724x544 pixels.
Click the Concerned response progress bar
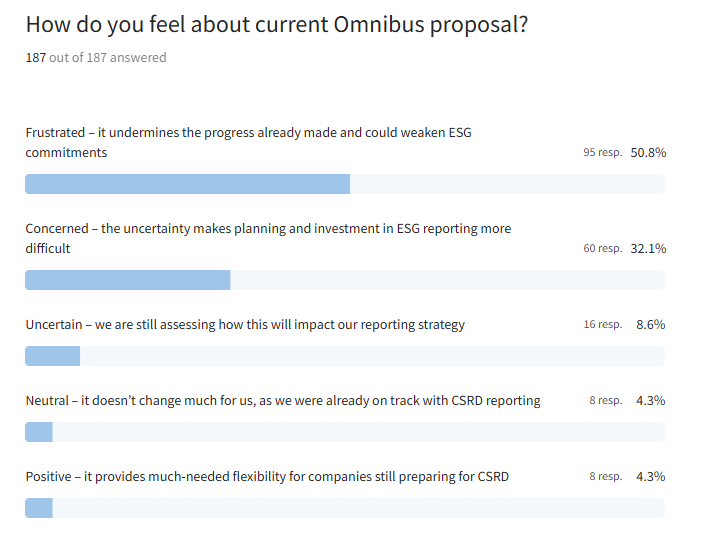tap(344, 280)
